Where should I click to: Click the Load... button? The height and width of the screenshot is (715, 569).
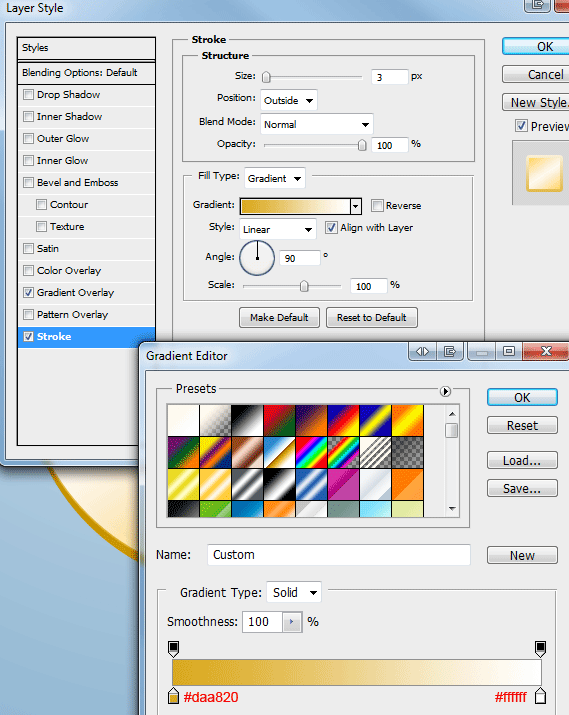tap(522, 461)
